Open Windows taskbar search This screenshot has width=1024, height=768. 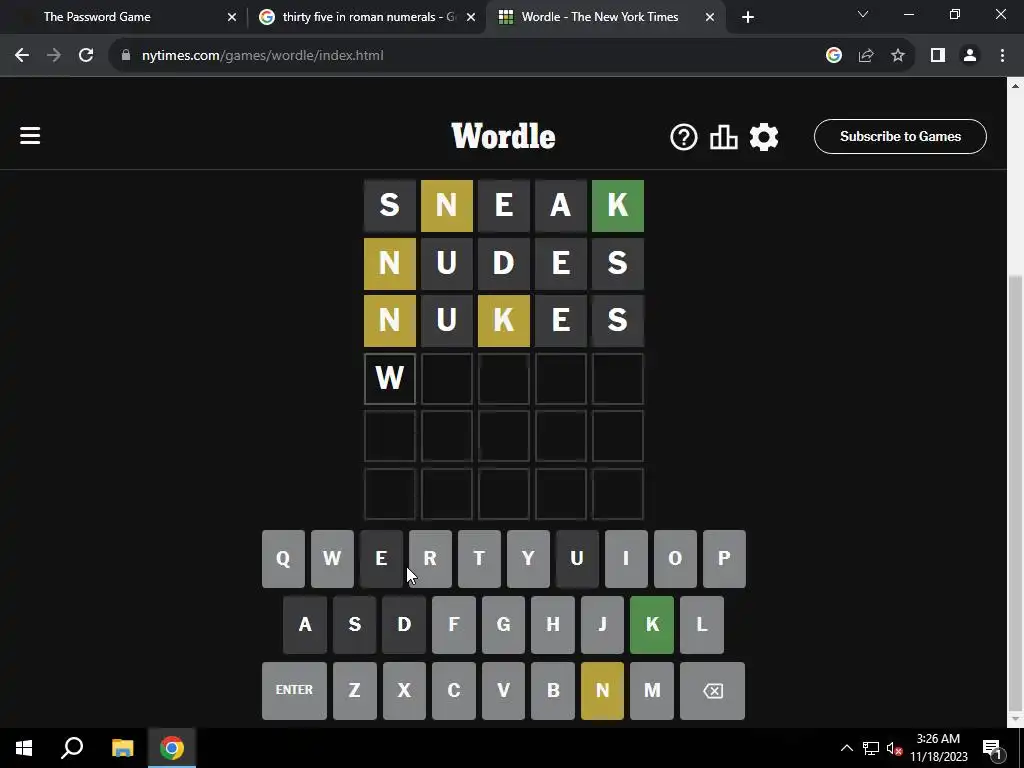[72, 748]
